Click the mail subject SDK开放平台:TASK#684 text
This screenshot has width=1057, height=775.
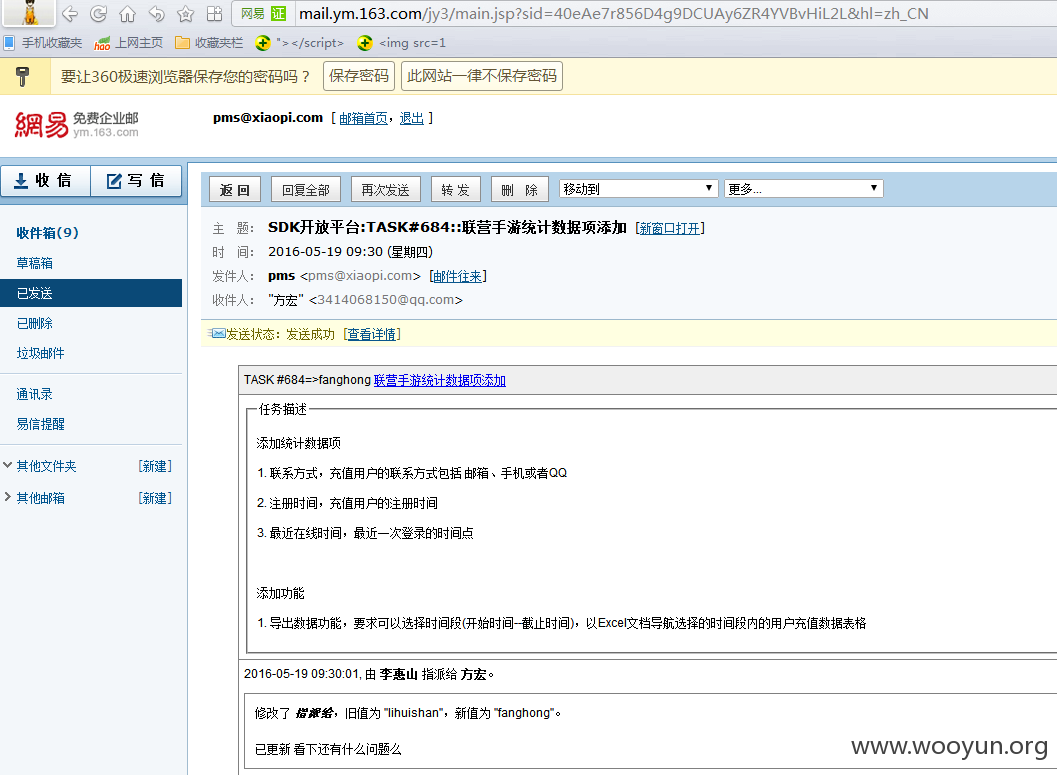447,228
